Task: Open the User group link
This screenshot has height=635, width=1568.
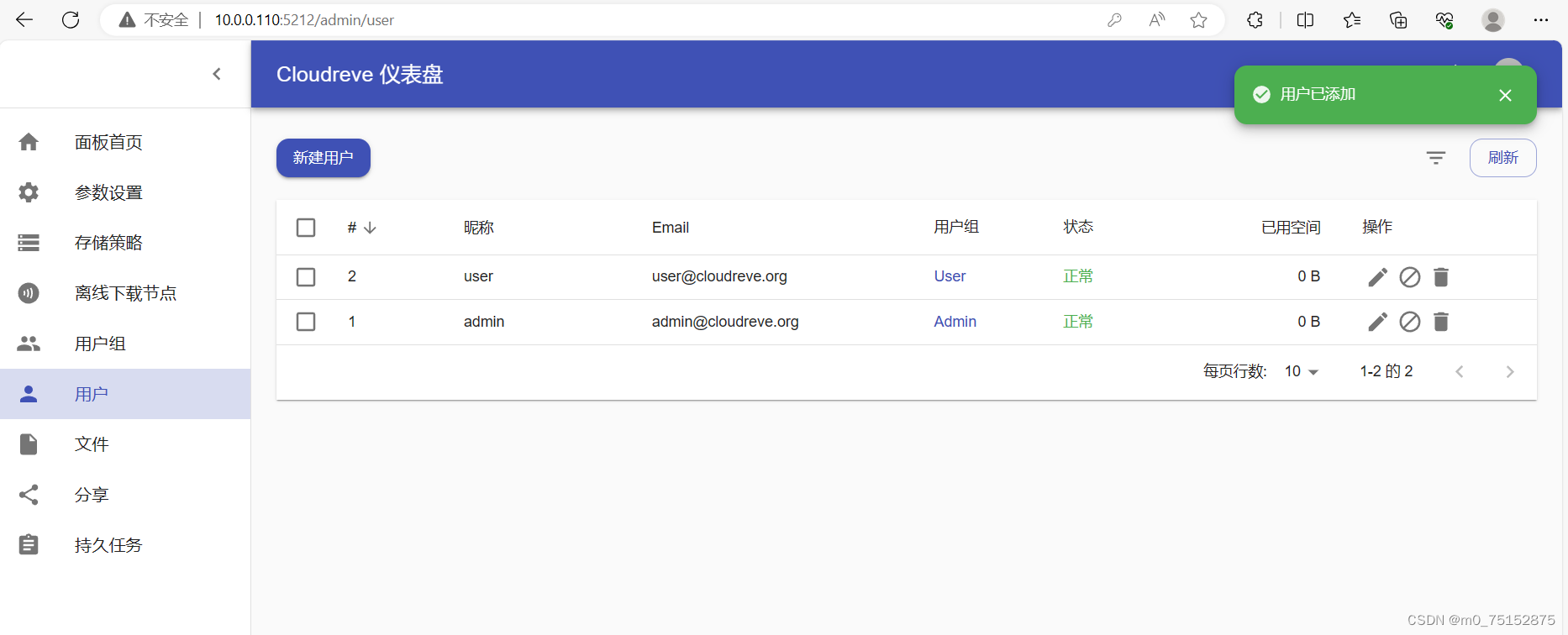Action: (x=950, y=276)
